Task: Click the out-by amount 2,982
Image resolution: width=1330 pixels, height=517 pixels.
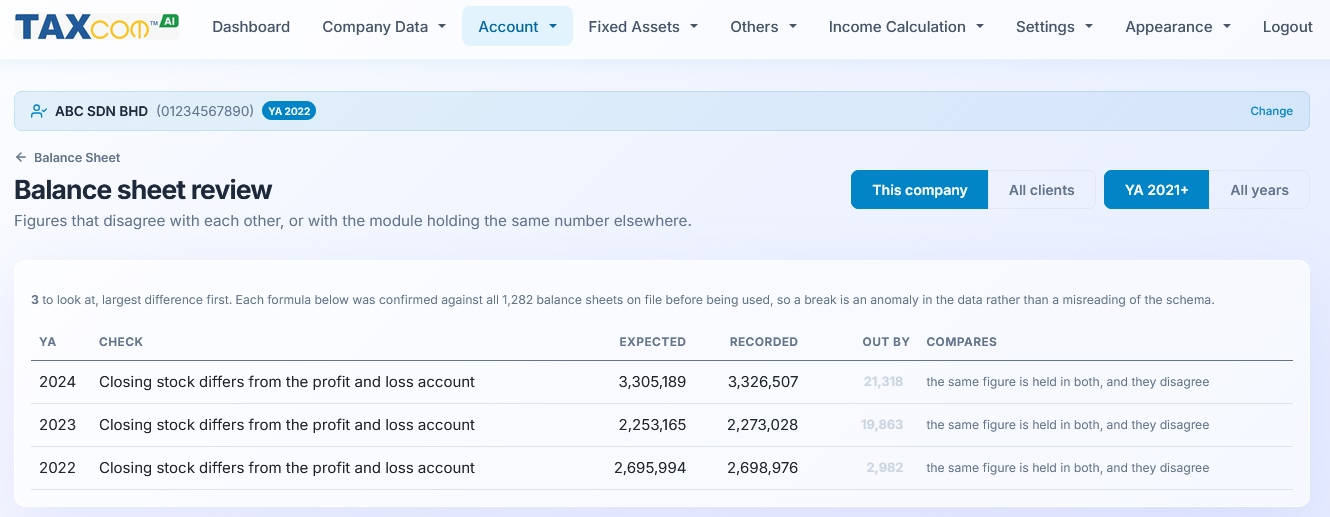Action: (x=885, y=468)
